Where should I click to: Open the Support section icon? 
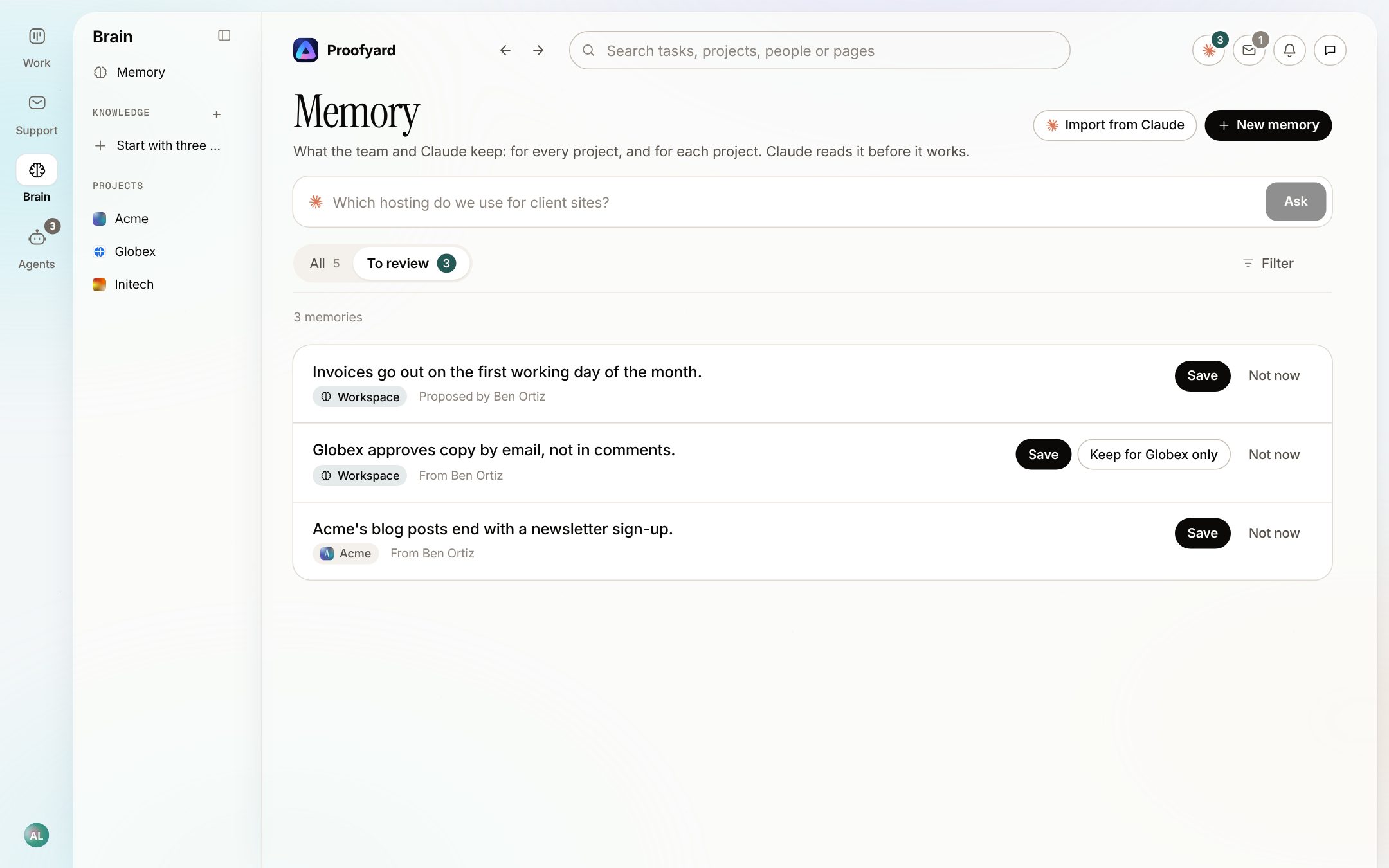(37, 103)
